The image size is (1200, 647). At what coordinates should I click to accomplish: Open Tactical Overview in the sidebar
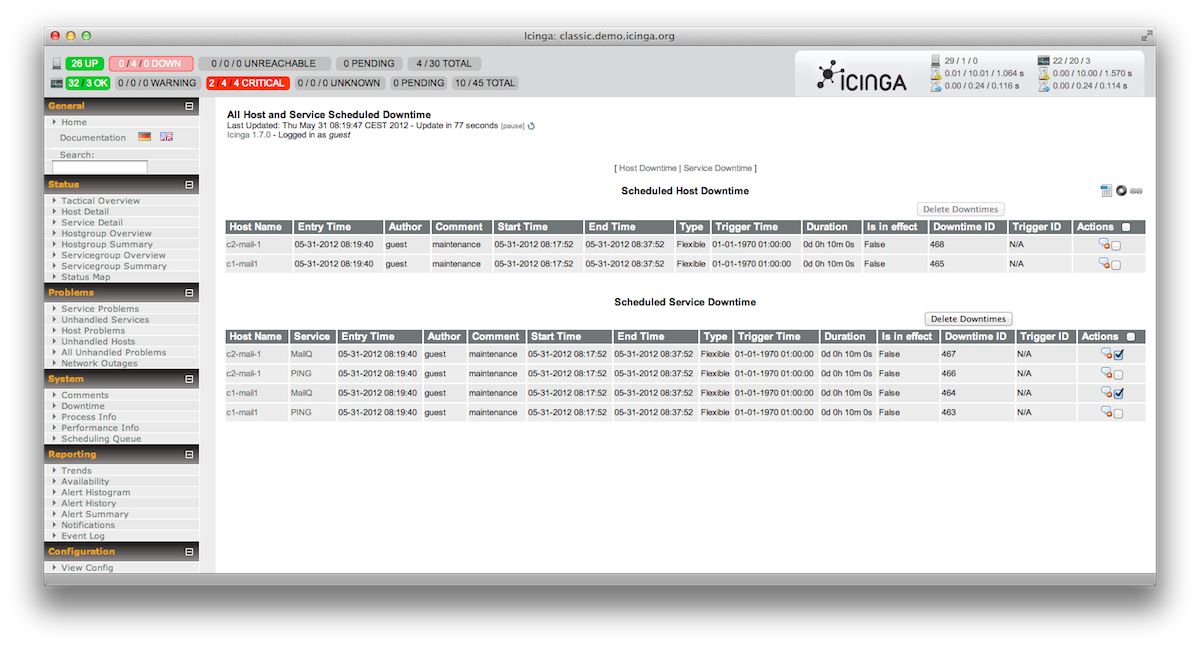pyautogui.click(x=100, y=201)
